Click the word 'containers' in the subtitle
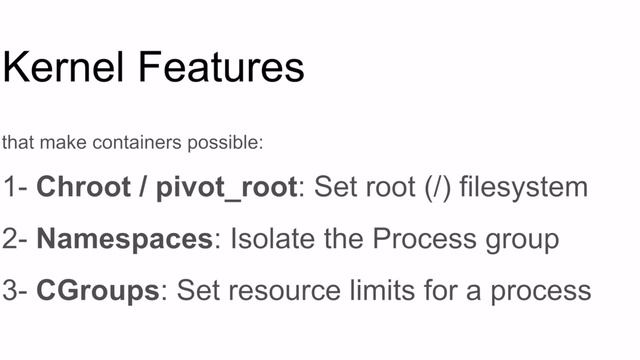Image resolution: width=640 pixels, height=360 pixels. [137, 142]
